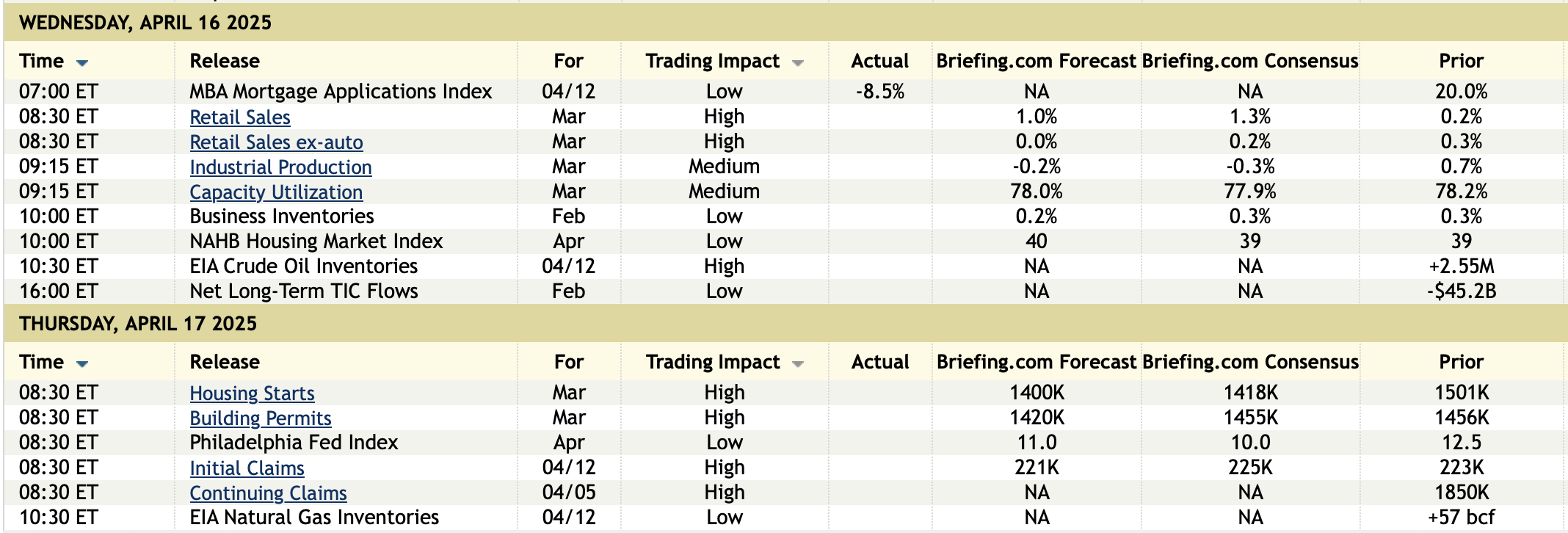This screenshot has height=533, width=1568.
Task: Click the arrow next to Thursday's Trading Impact
Action: pyautogui.click(x=798, y=364)
